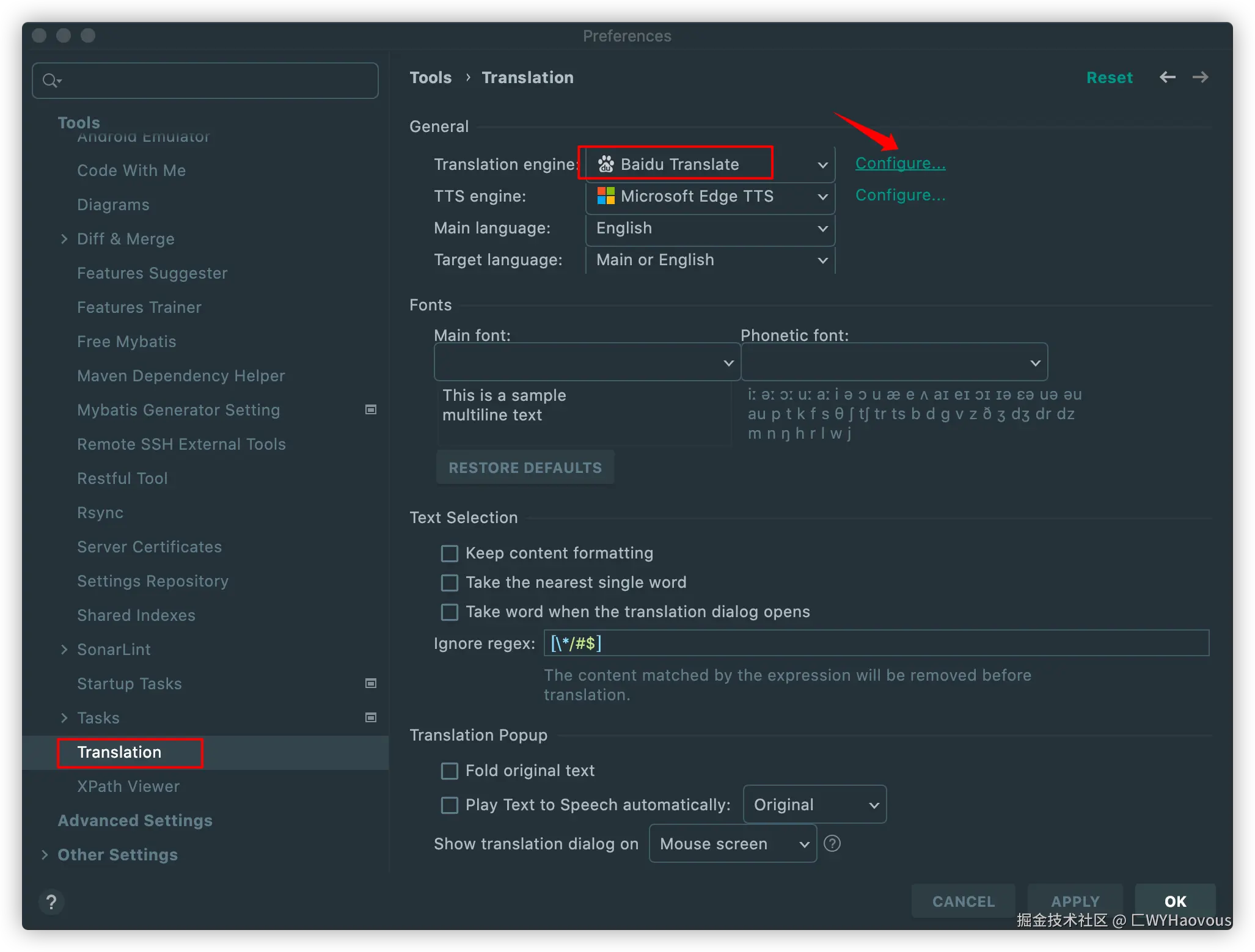Click the project icon beside Mybatis Generator Setting

click(370, 409)
